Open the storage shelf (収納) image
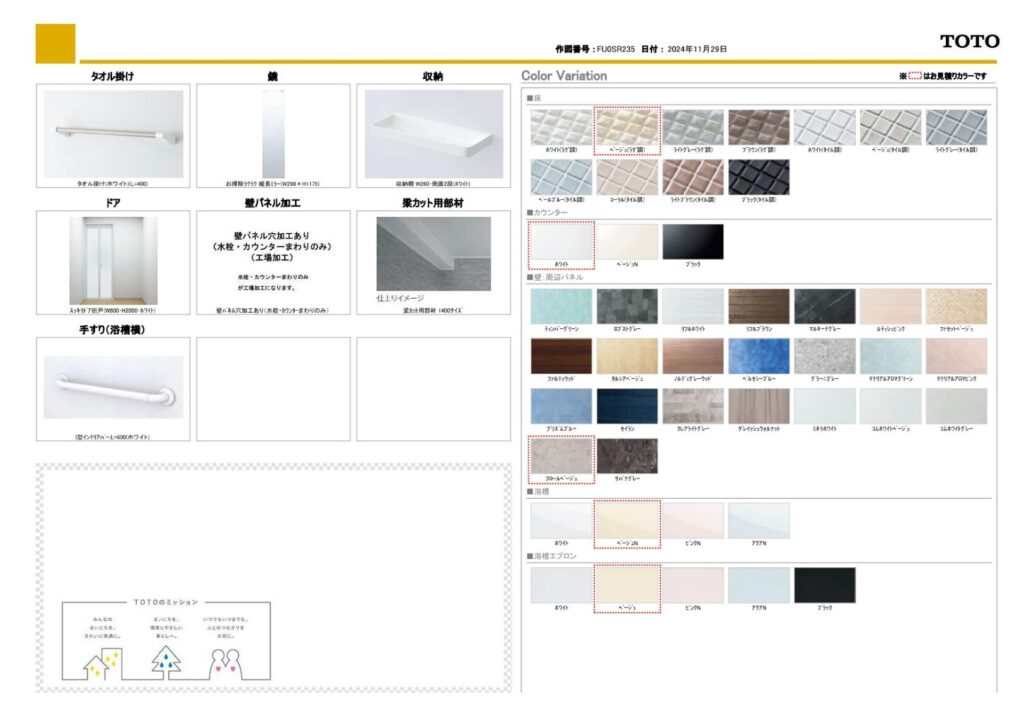The image size is (1024, 709). [433, 134]
